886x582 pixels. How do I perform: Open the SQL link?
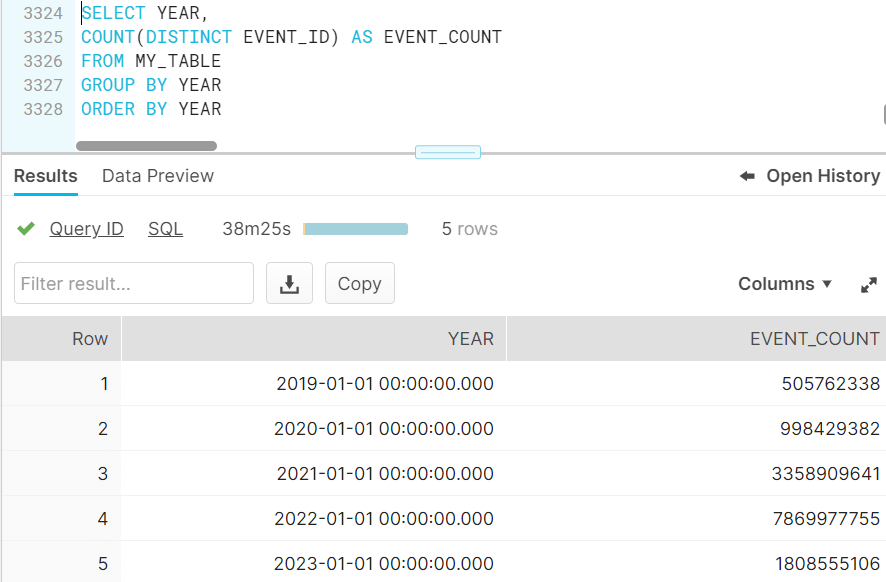click(x=165, y=229)
